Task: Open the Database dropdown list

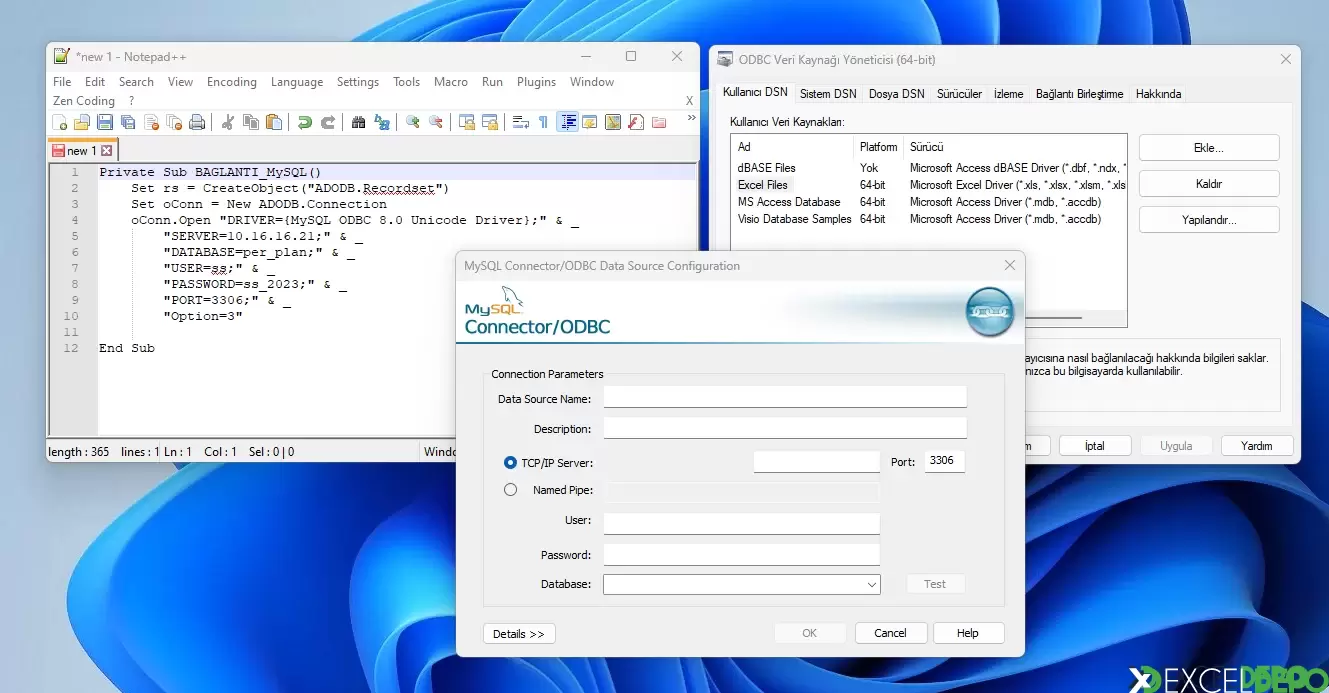Action: pos(871,584)
